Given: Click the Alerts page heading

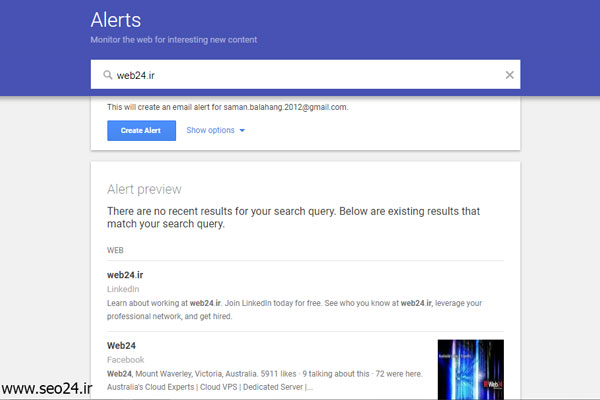Looking at the screenshot, I should click(x=116, y=20).
